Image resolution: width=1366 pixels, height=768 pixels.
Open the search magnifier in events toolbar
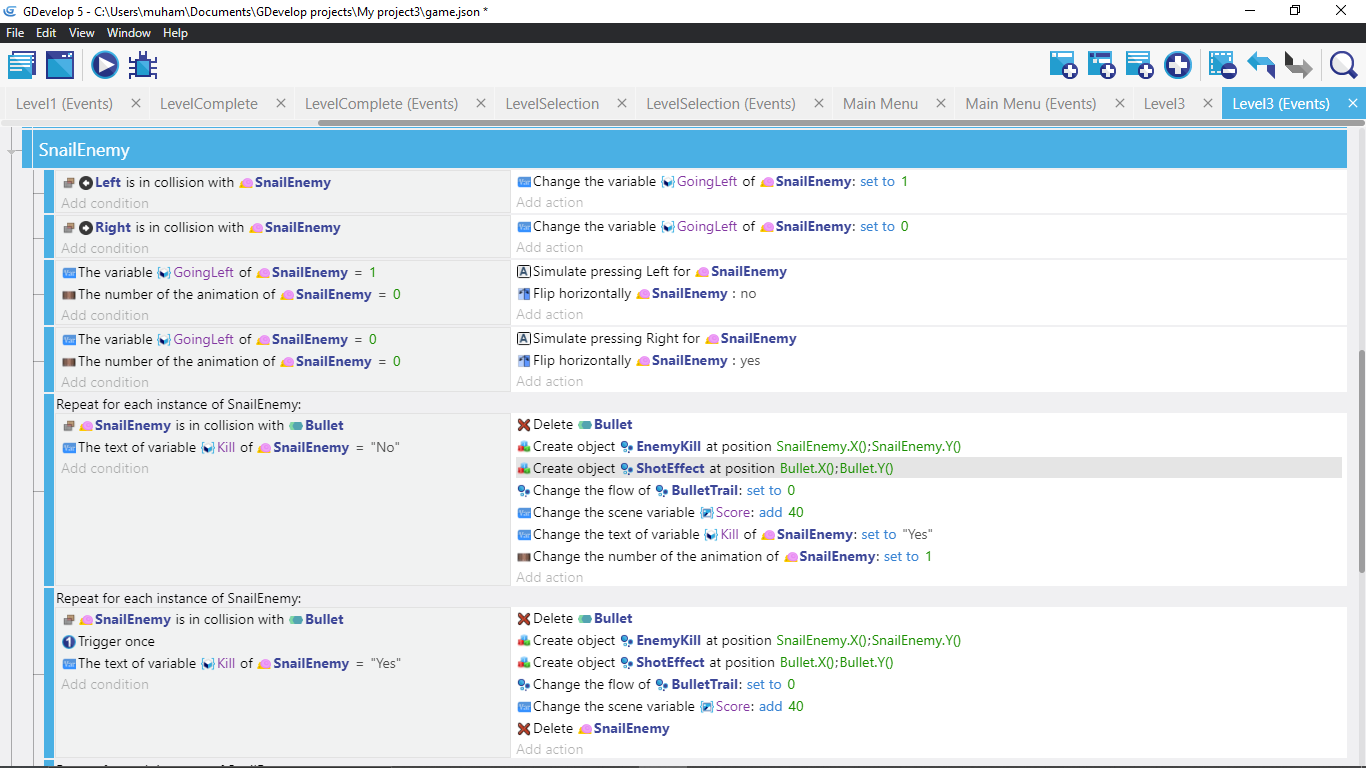pyautogui.click(x=1343, y=66)
